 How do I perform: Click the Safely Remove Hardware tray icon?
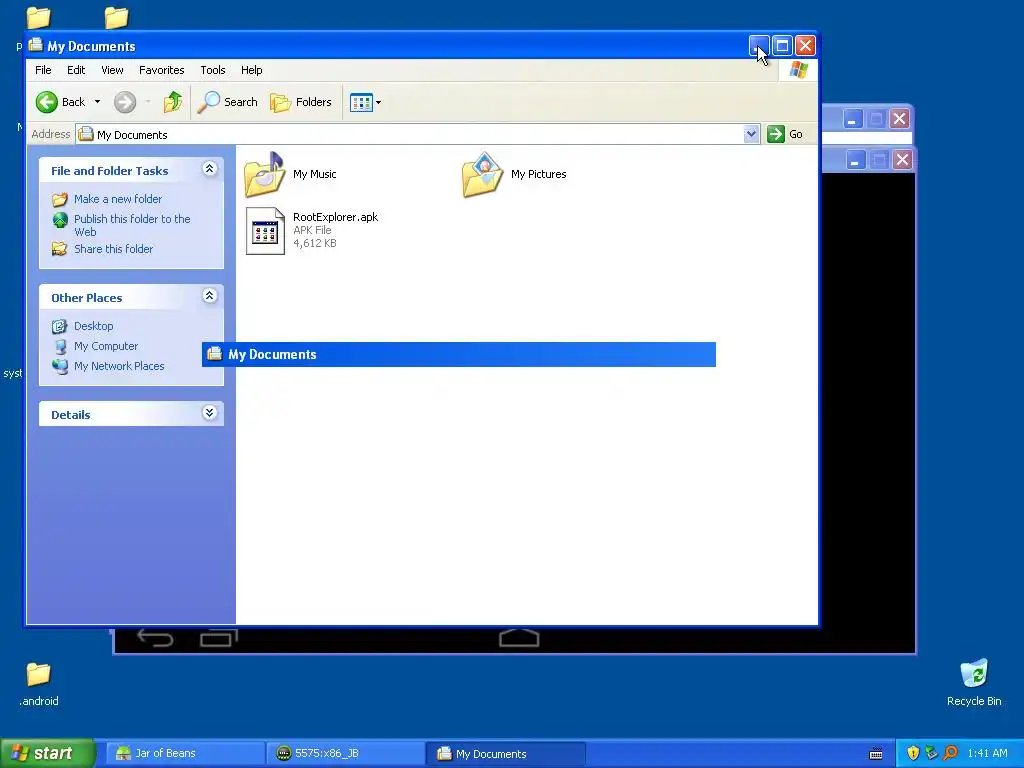[931, 754]
